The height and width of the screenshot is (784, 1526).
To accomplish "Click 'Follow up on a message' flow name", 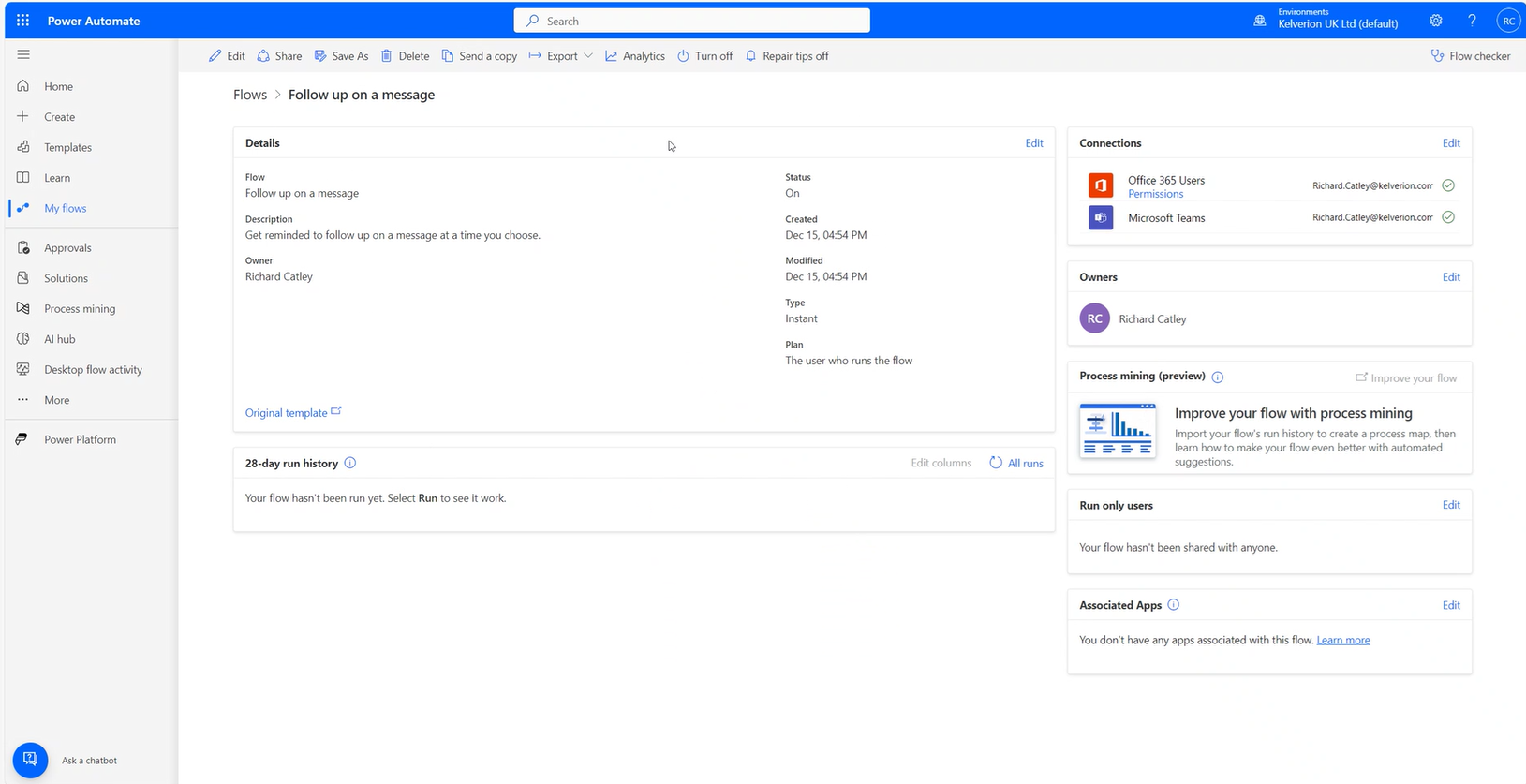I will [302, 193].
